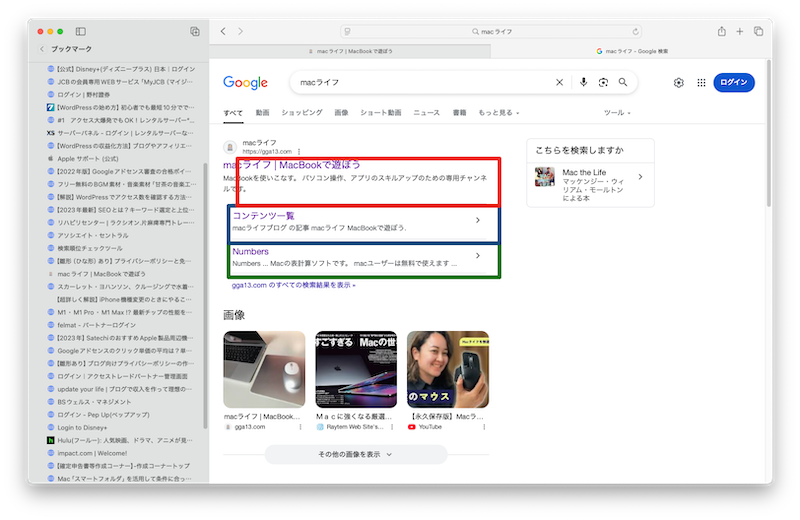
Task: Reload page from the address bar
Action: (635, 32)
